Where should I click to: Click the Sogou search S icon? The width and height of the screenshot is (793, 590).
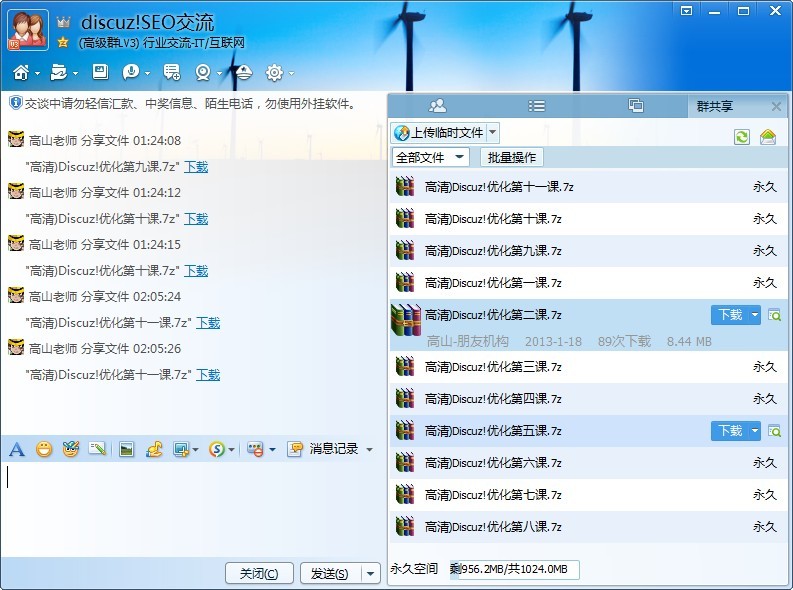(x=217, y=449)
